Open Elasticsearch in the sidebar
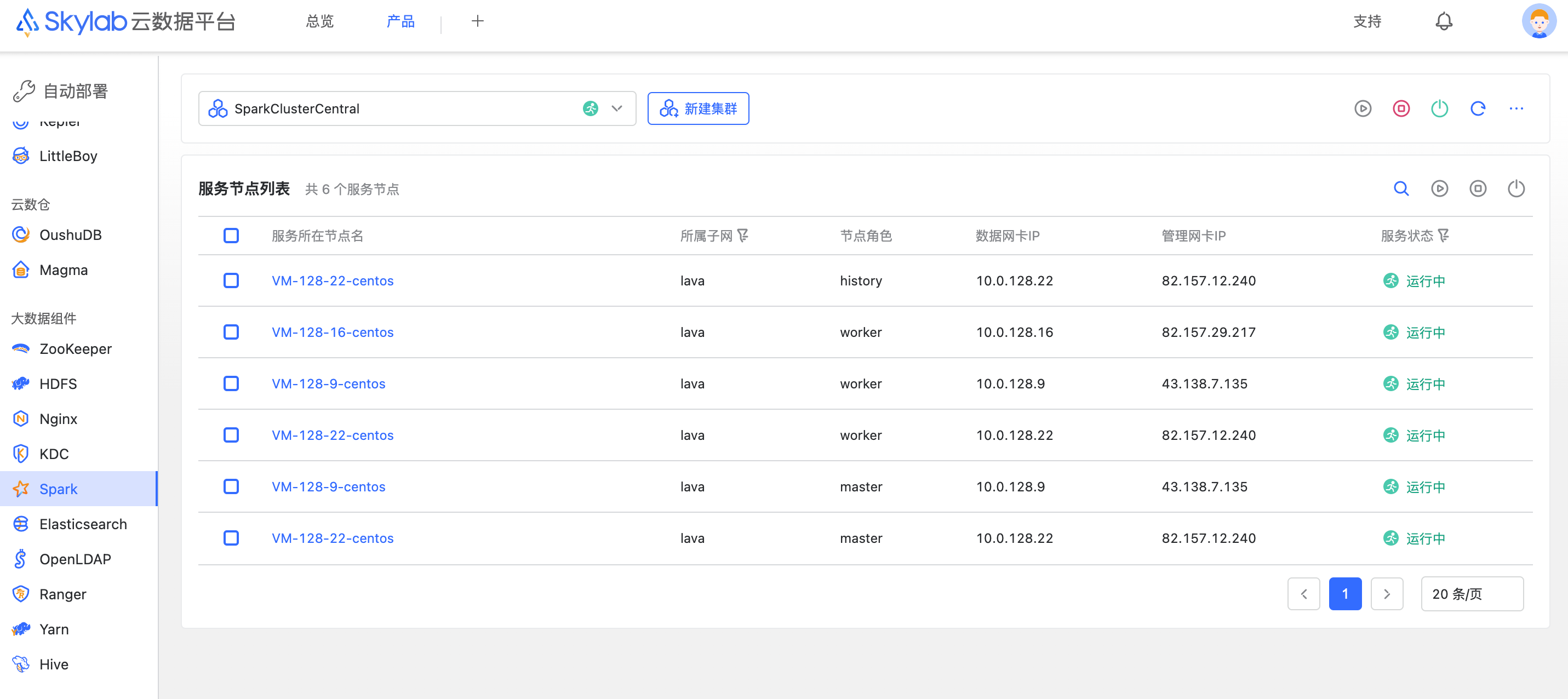1568x699 pixels. coord(79,524)
